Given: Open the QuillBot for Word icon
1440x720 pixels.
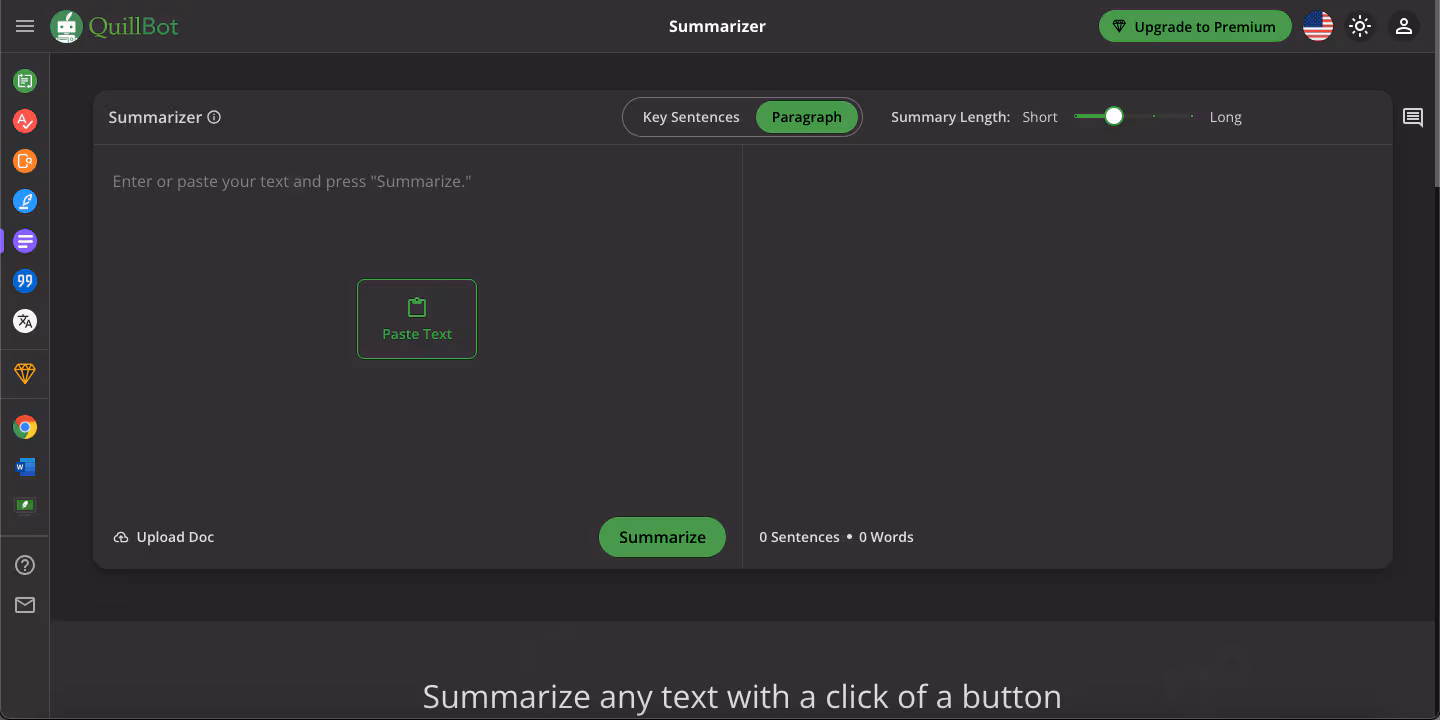Looking at the screenshot, I should (25, 467).
